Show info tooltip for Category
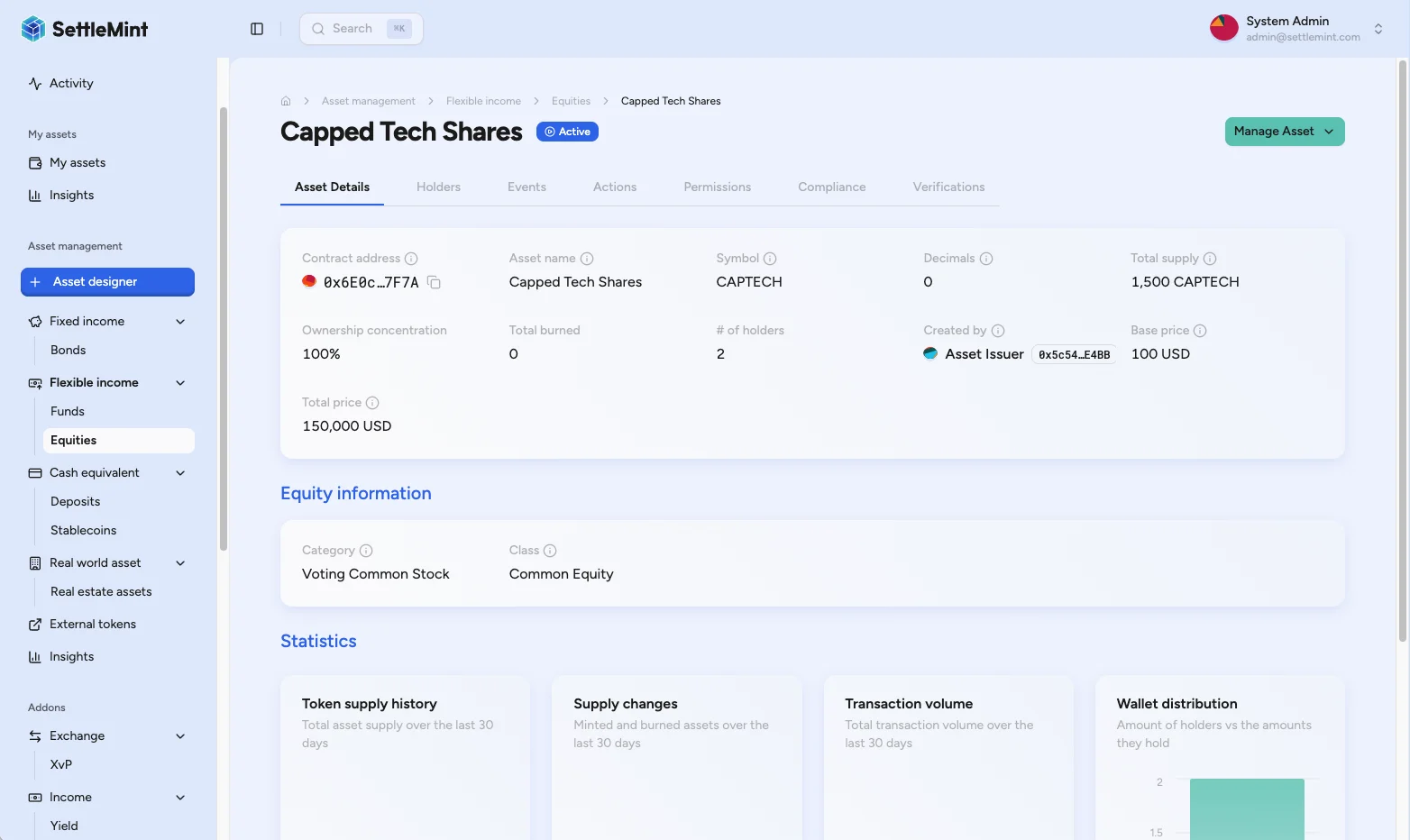 click(366, 551)
